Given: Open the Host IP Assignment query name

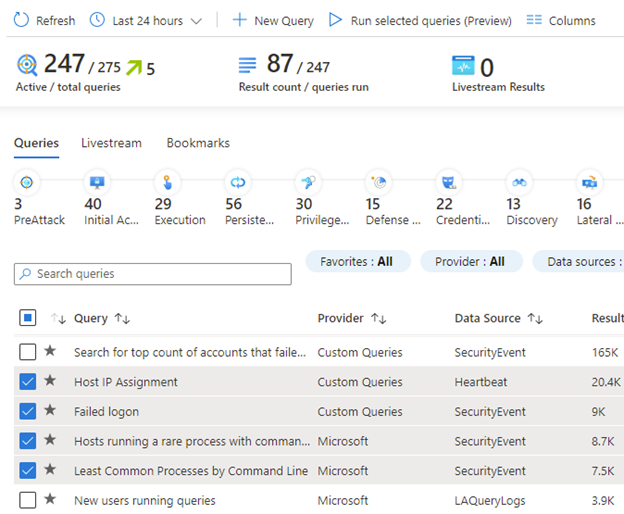Looking at the screenshot, I should click(126, 382).
